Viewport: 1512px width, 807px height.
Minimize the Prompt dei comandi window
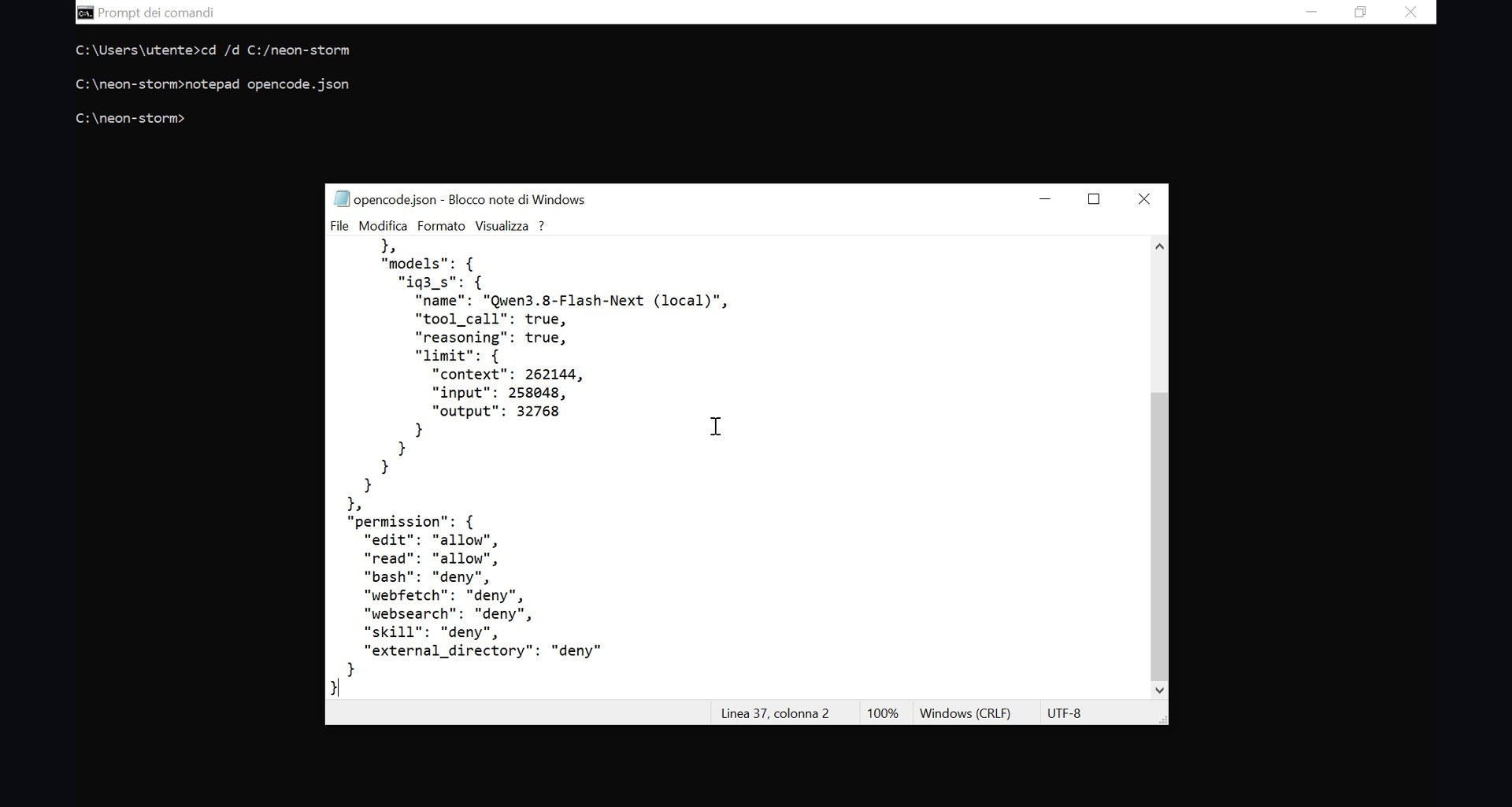(1311, 12)
